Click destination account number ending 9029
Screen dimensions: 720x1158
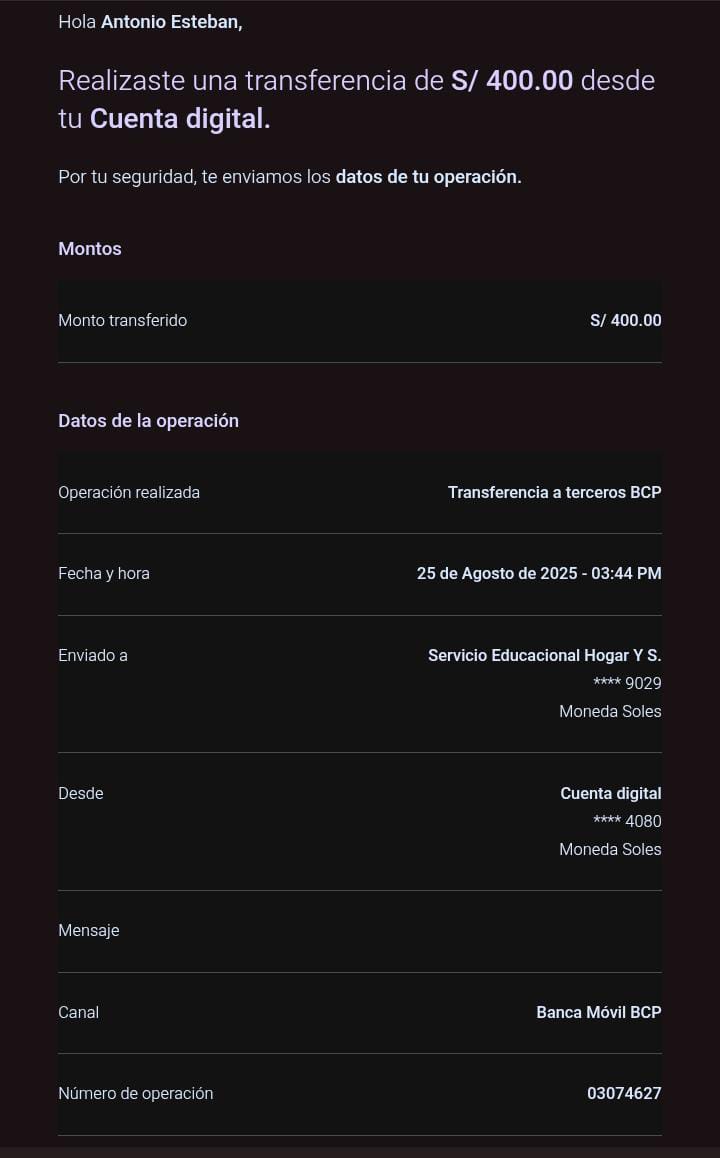627,684
